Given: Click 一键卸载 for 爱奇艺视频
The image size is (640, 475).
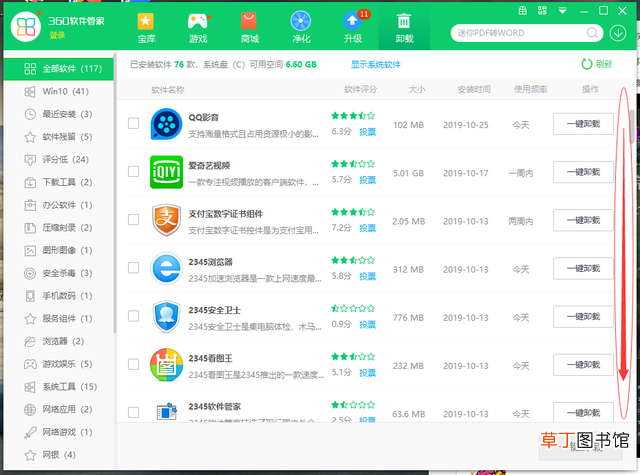Looking at the screenshot, I should pos(583,172).
